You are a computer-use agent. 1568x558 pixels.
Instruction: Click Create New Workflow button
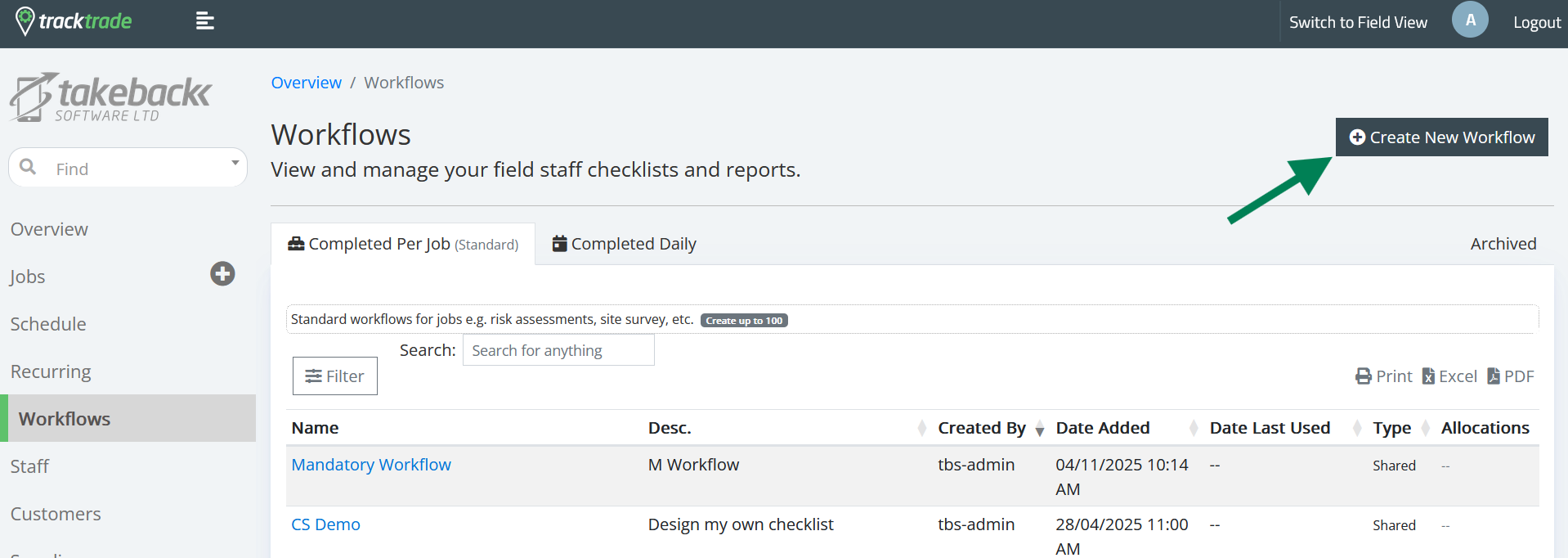coord(1441,137)
